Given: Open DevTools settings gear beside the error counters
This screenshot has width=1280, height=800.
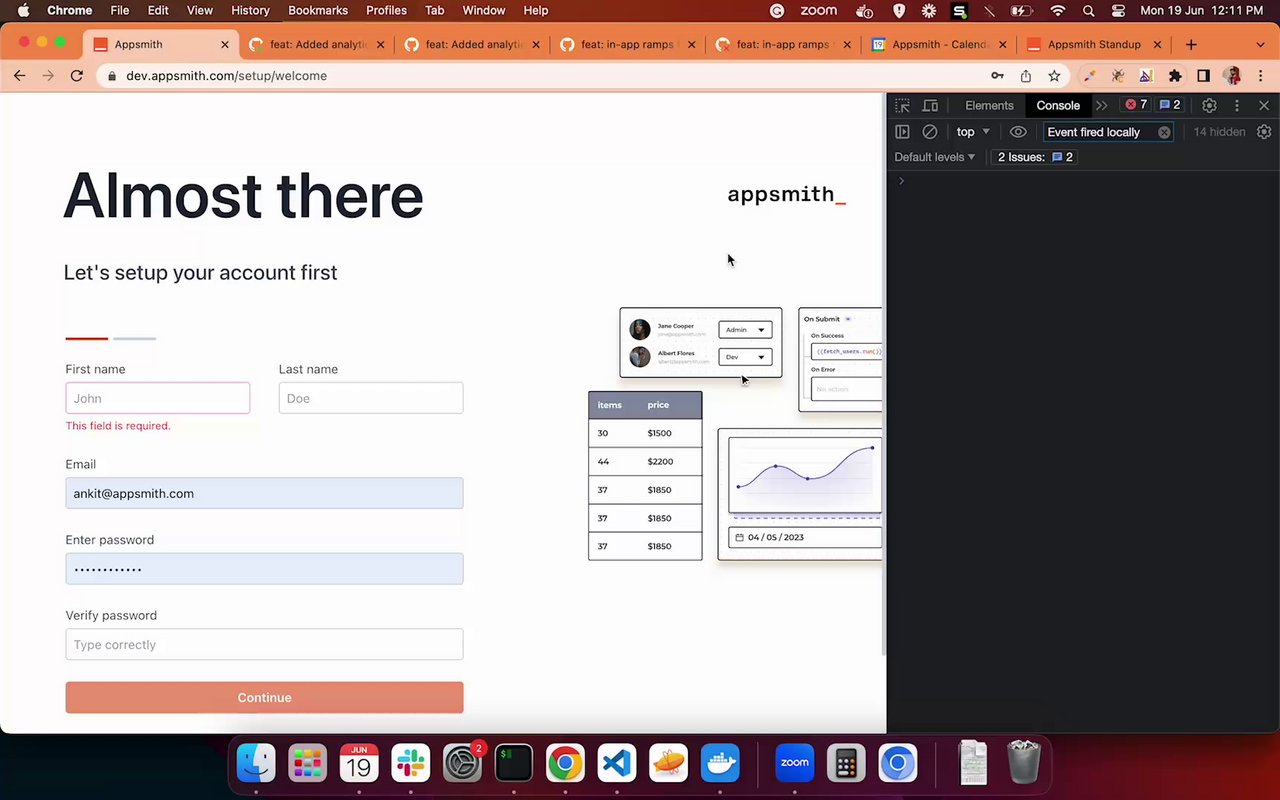Looking at the screenshot, I should click(x=1209, y=105).
